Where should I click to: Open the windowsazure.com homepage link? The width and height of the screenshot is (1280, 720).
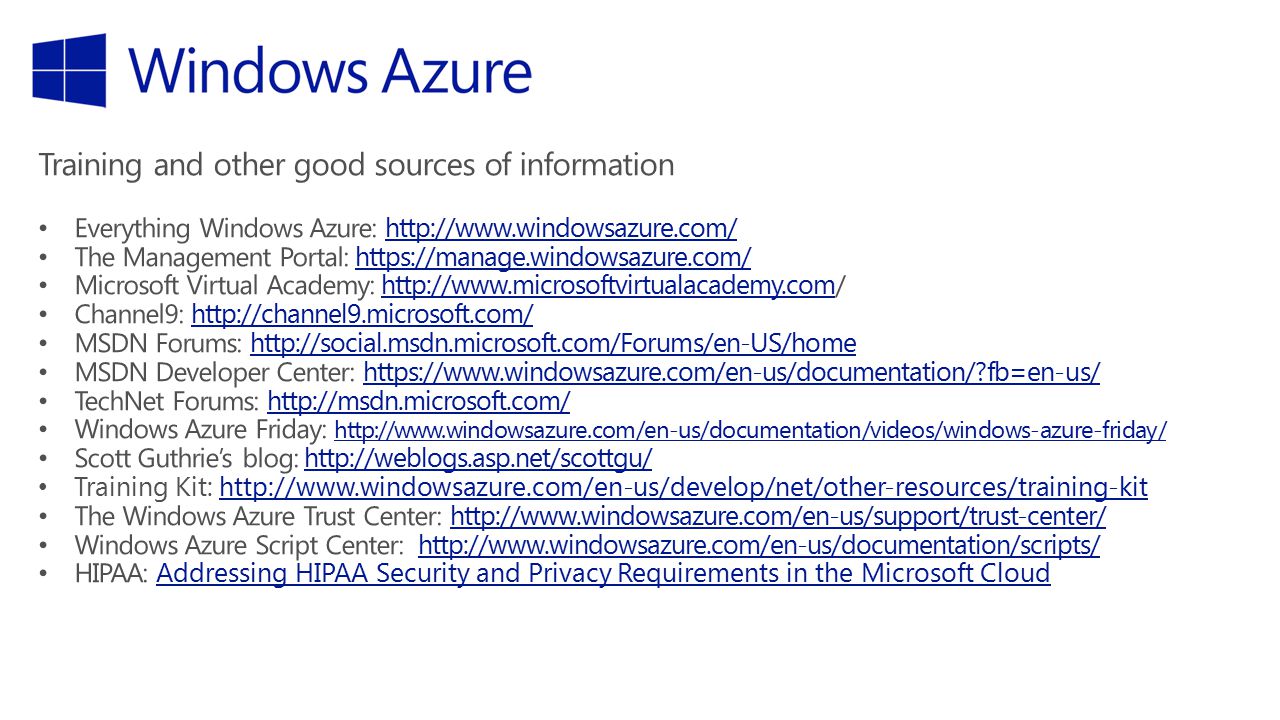561,228
